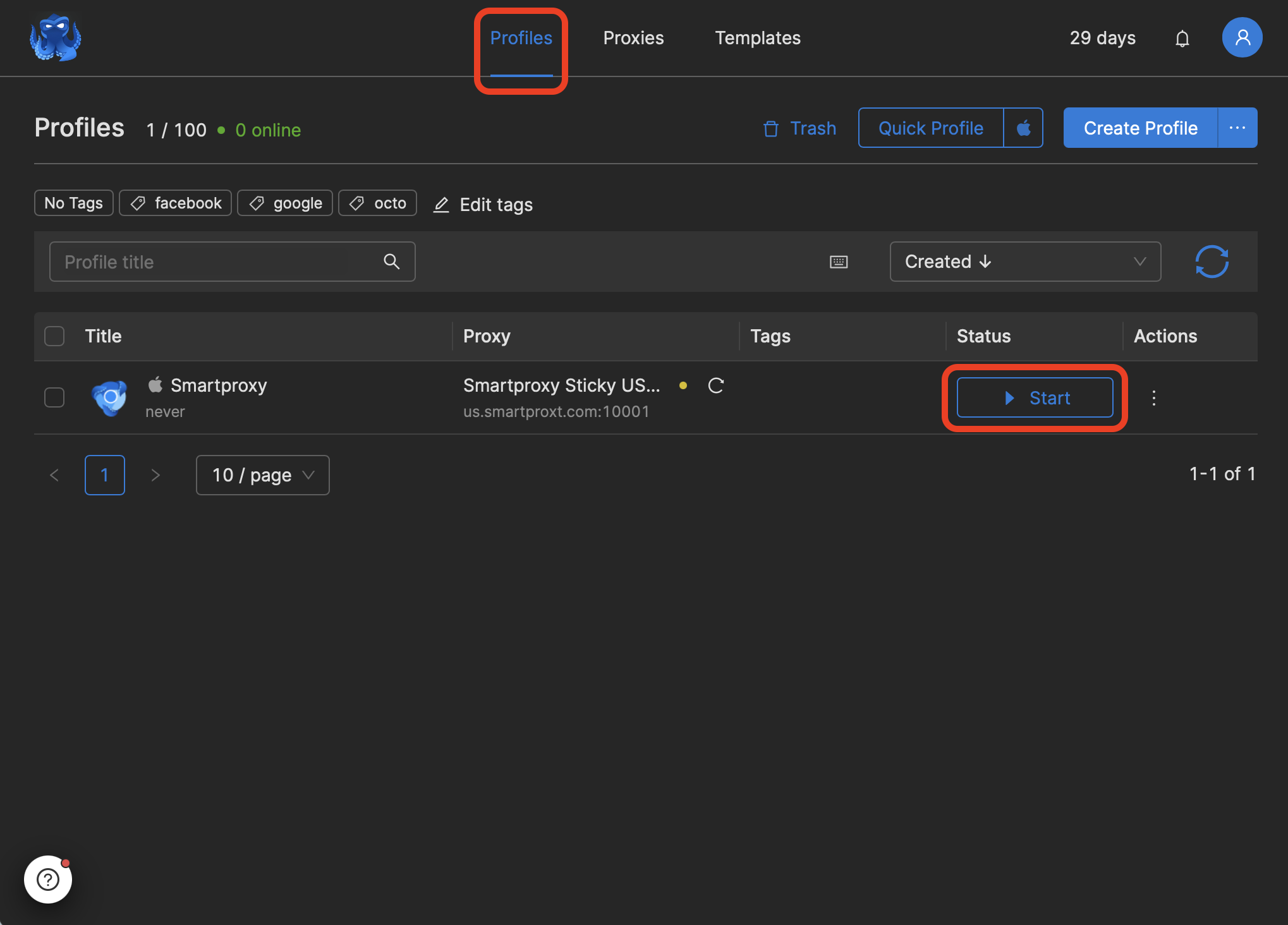Click the us.smartproxt.com:10001 address

(556, 412)
